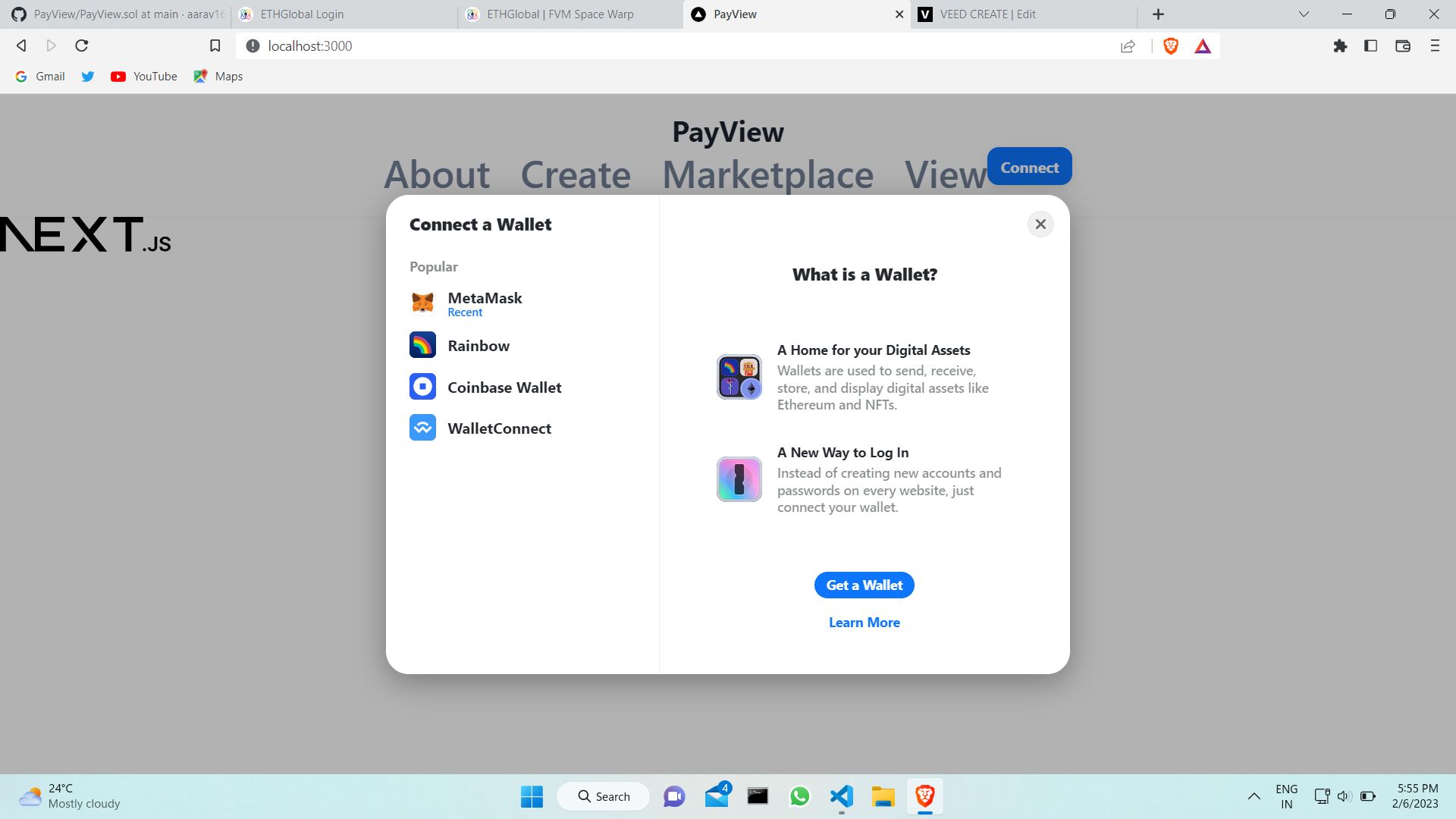
Task: Open the Brave Wallet icon
Action: coord(1402,46)
